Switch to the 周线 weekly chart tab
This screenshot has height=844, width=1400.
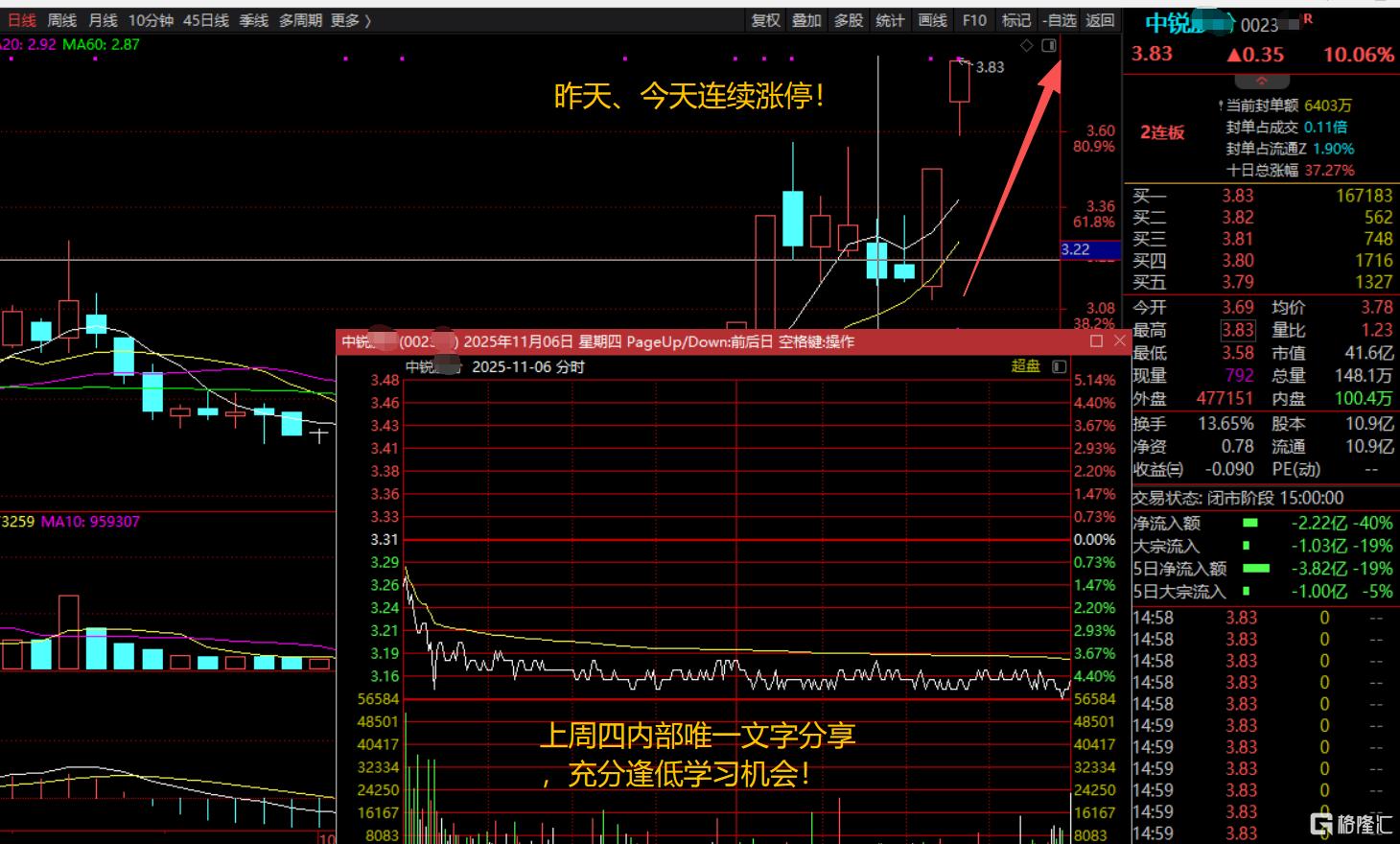61,20
